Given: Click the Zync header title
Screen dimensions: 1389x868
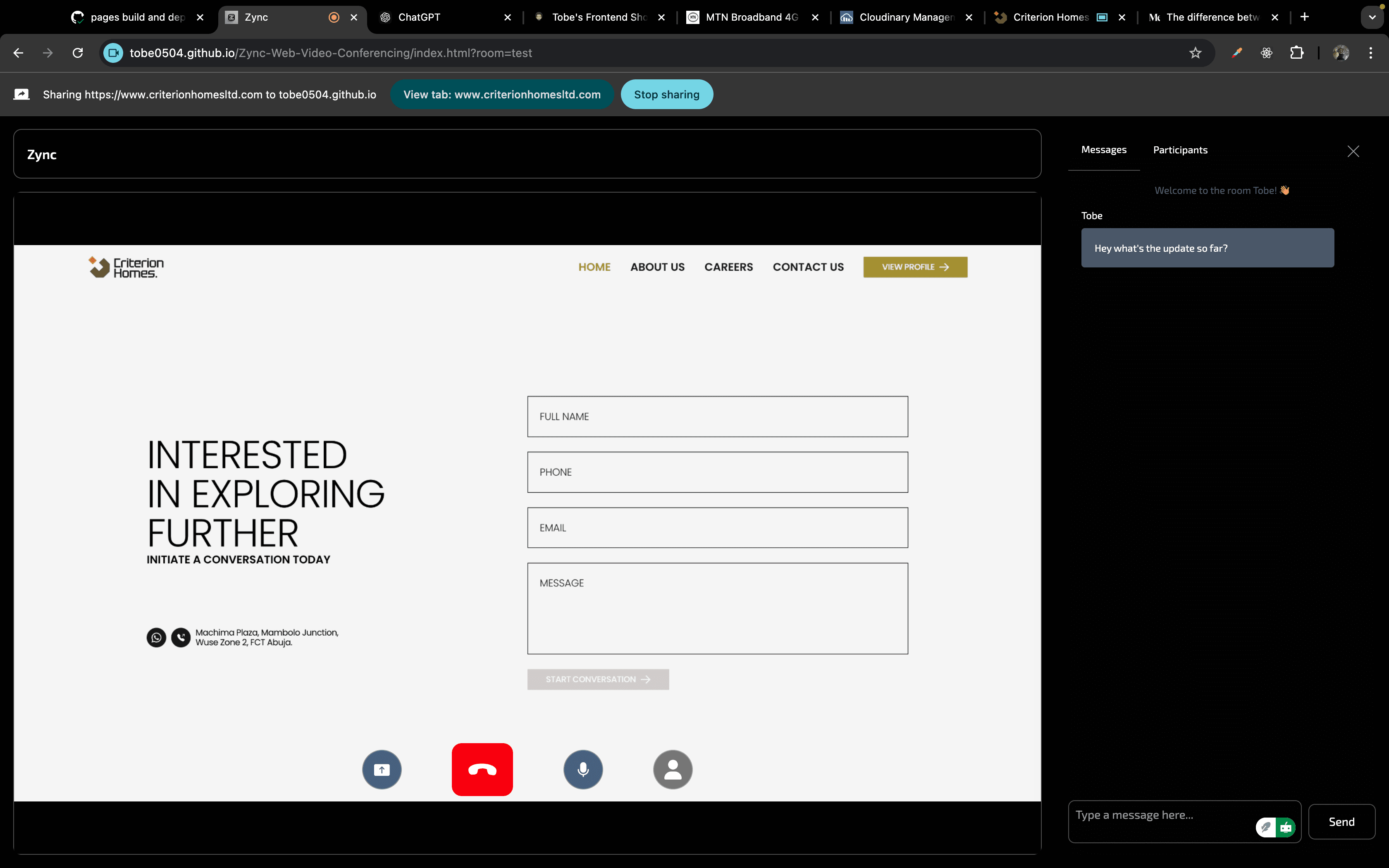Looking at the screenshot, I should click(42, 155).
